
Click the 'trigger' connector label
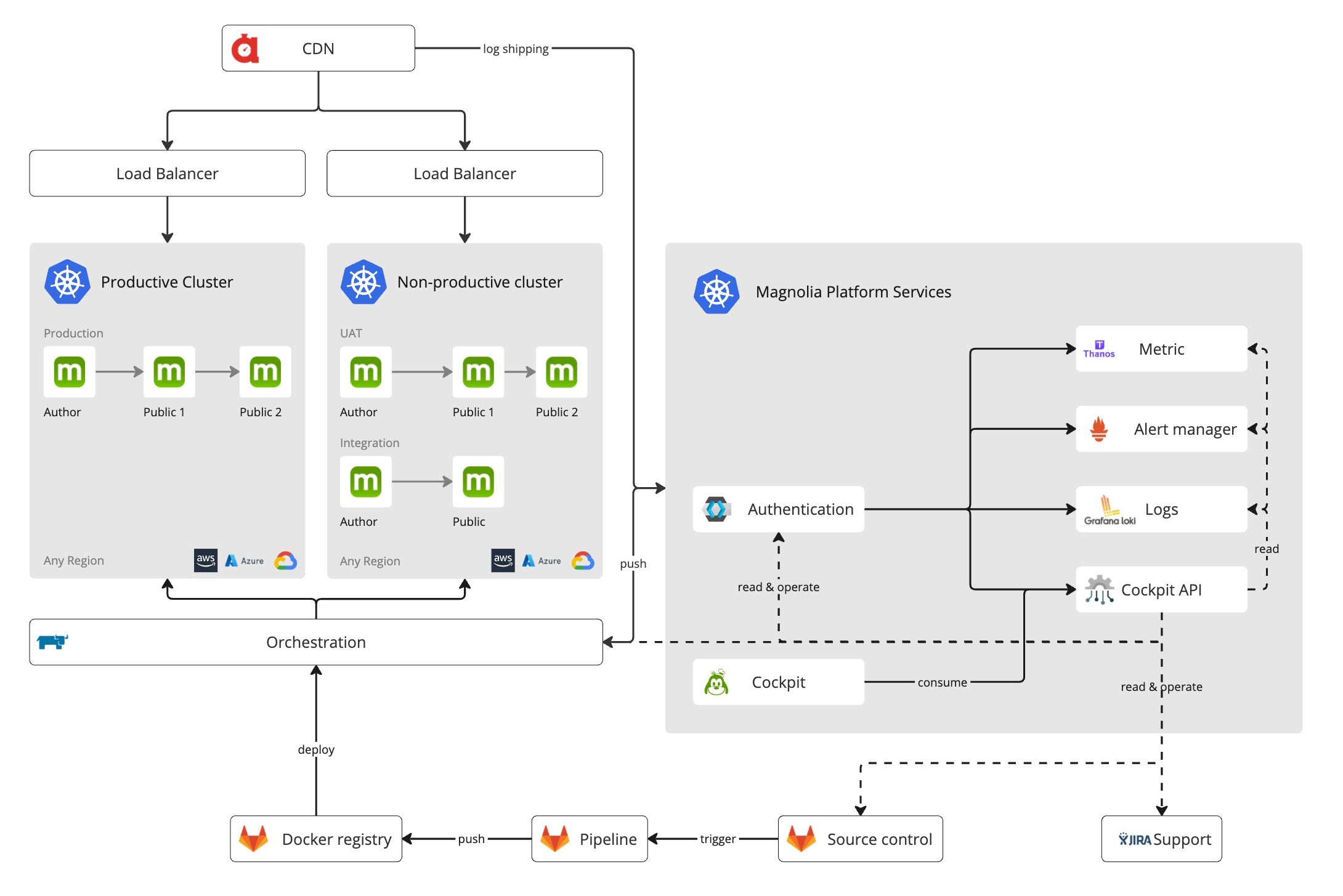pos(718,839)
